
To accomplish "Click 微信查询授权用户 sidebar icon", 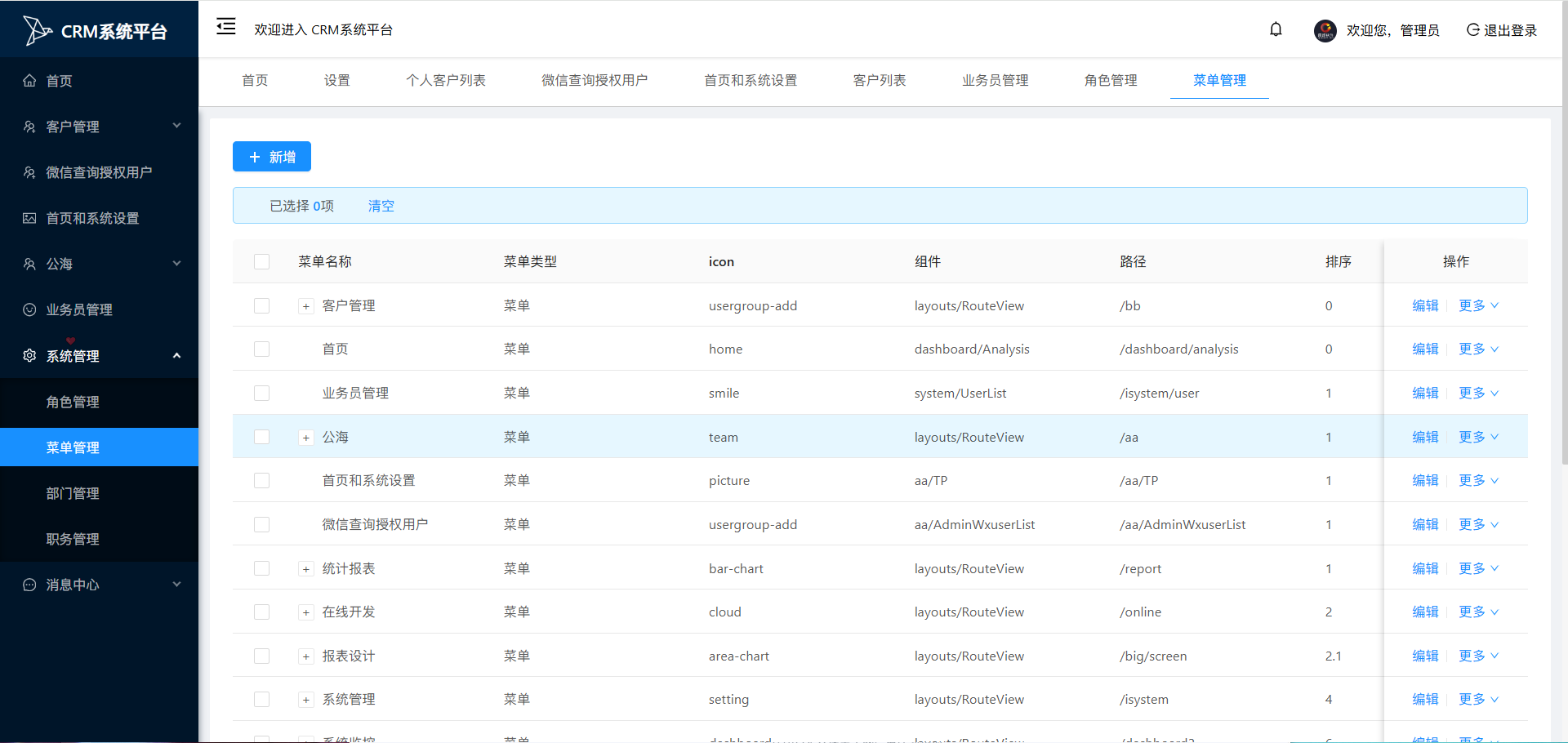I will 29,172.
